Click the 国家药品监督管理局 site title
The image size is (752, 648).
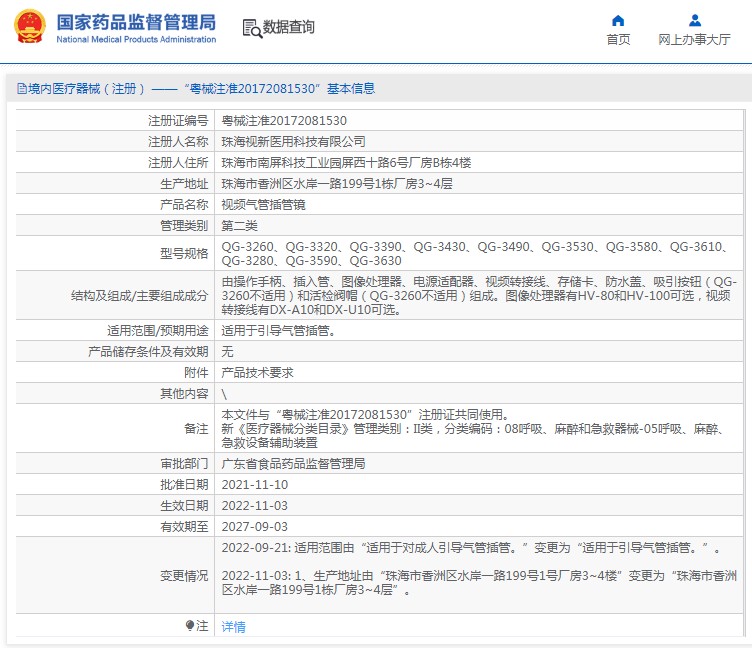[x=135, y=21]
